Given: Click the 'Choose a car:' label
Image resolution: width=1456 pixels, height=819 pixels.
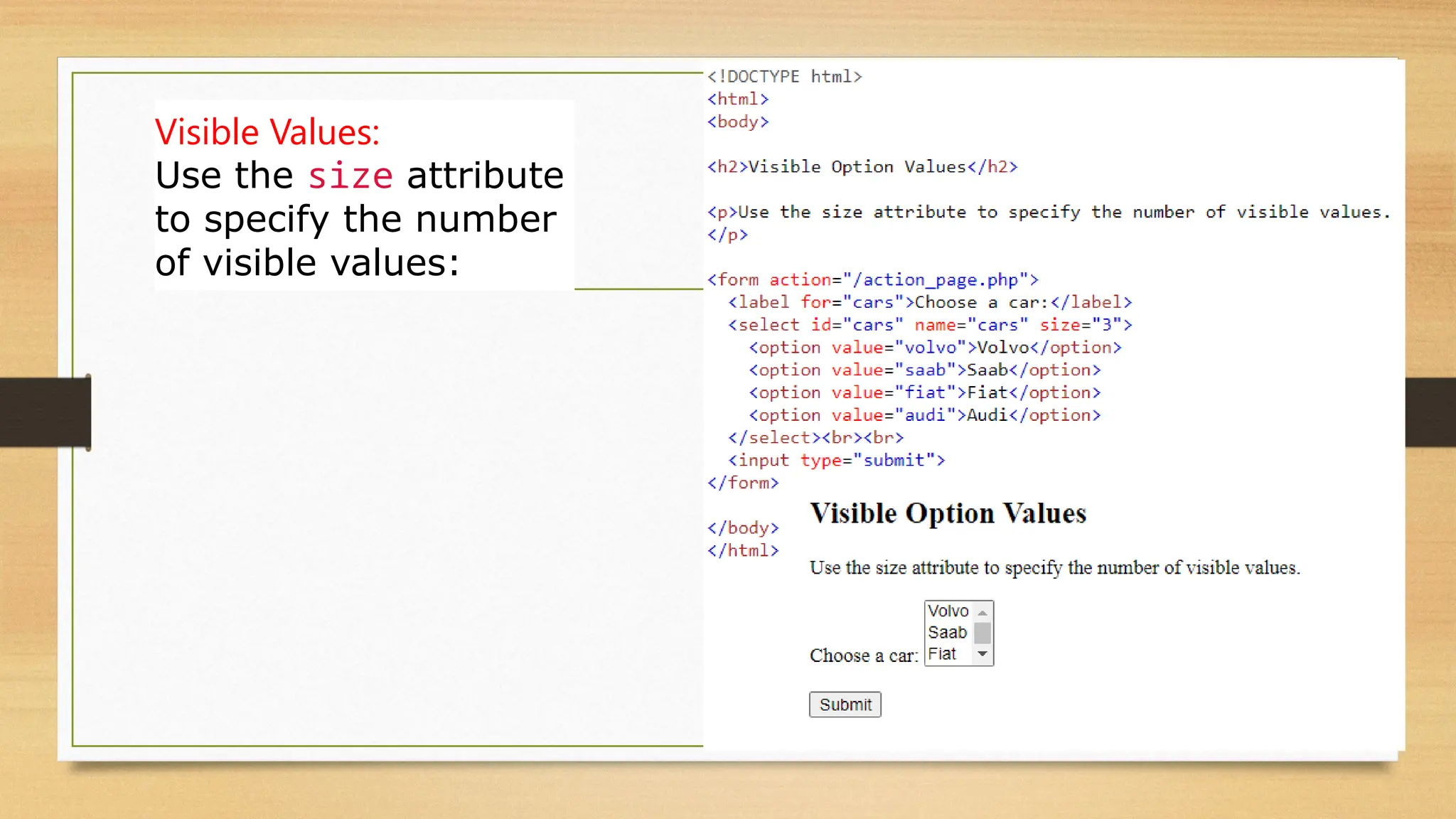Looking at the screenshot, I should (x=864, y=655).
